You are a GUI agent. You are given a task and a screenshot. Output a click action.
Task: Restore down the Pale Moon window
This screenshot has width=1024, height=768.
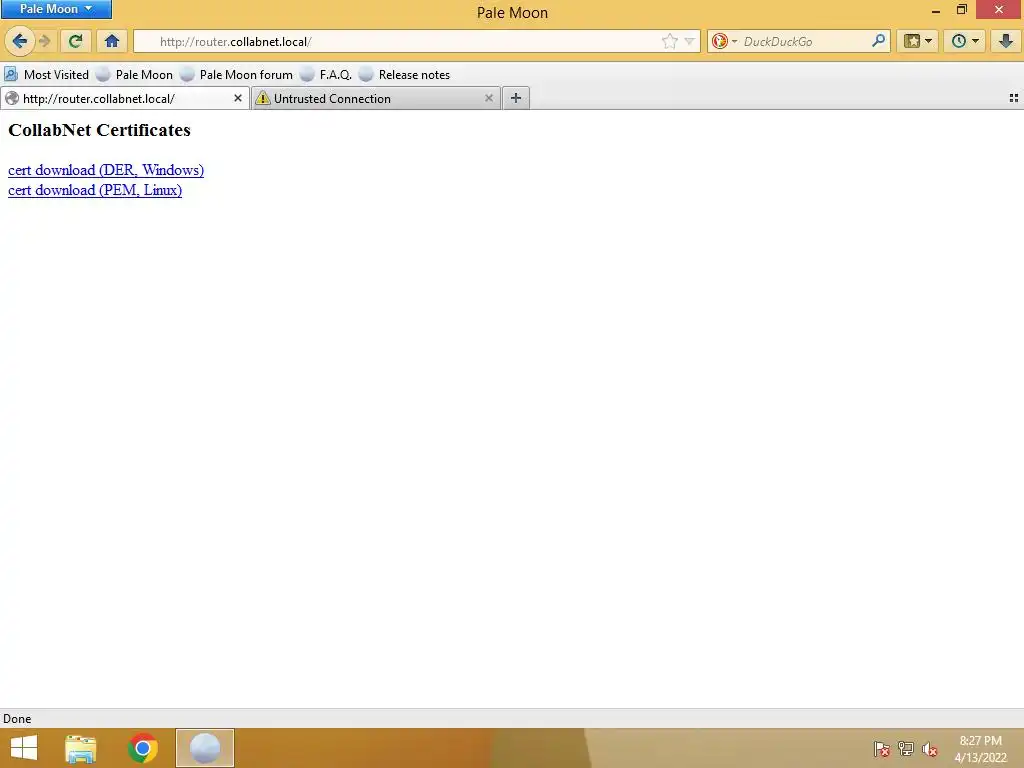point(961,10)
